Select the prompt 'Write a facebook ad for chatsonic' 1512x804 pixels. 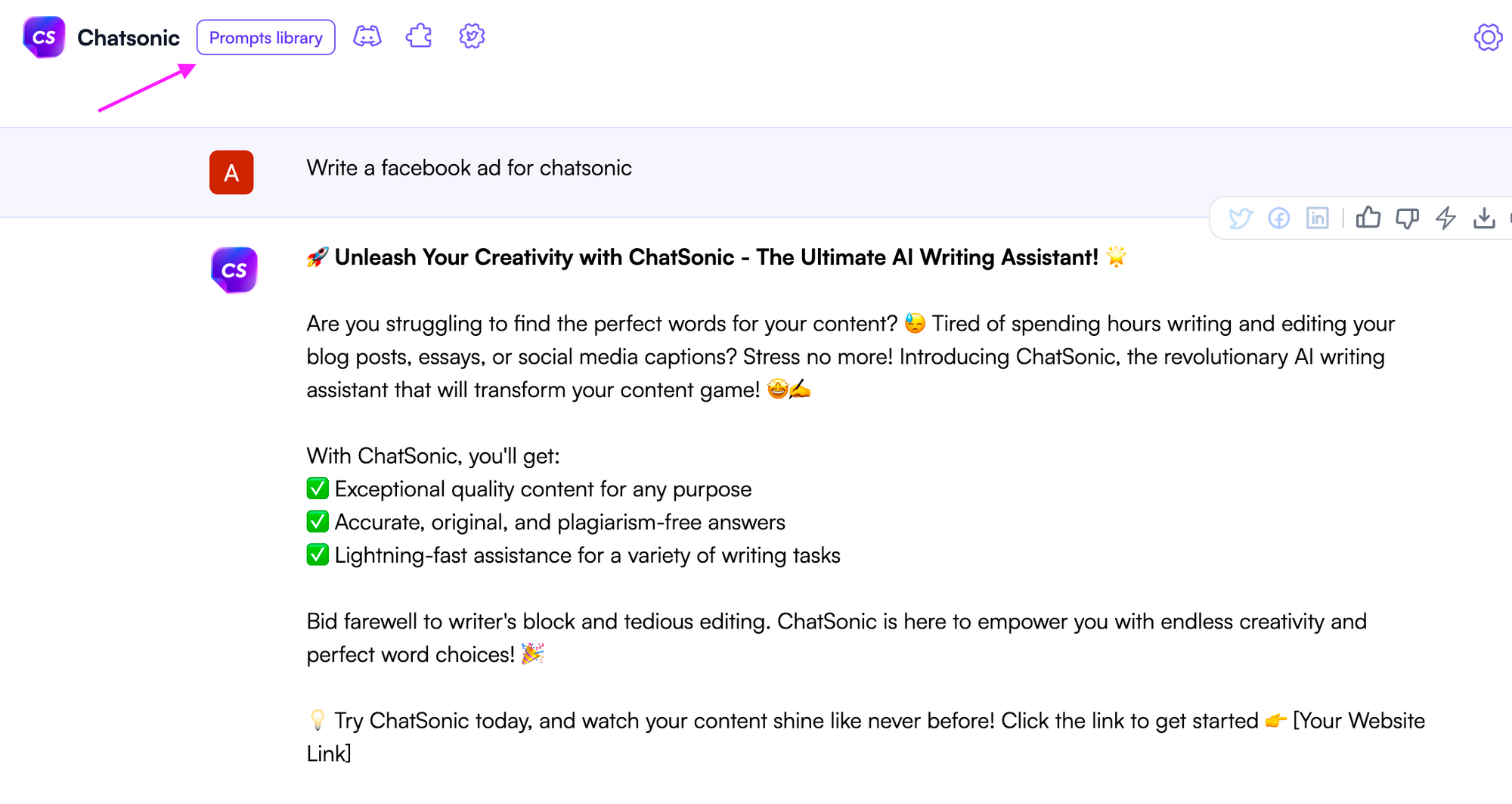tap(469, 168)
